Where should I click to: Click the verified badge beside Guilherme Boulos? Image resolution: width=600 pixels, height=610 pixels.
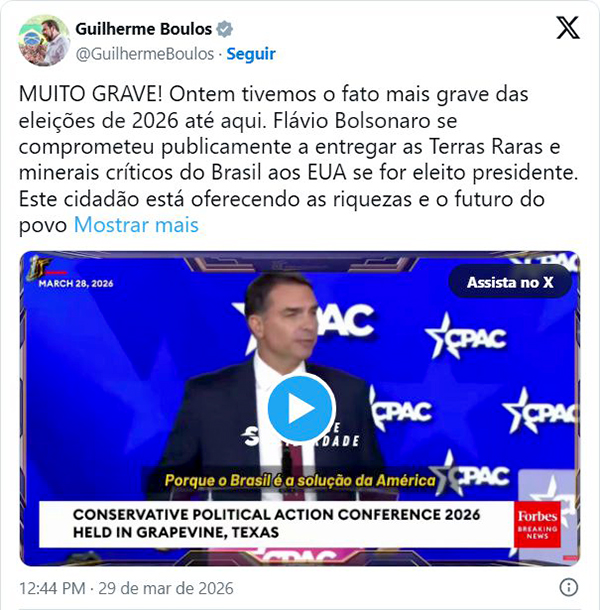coord(225,29)
